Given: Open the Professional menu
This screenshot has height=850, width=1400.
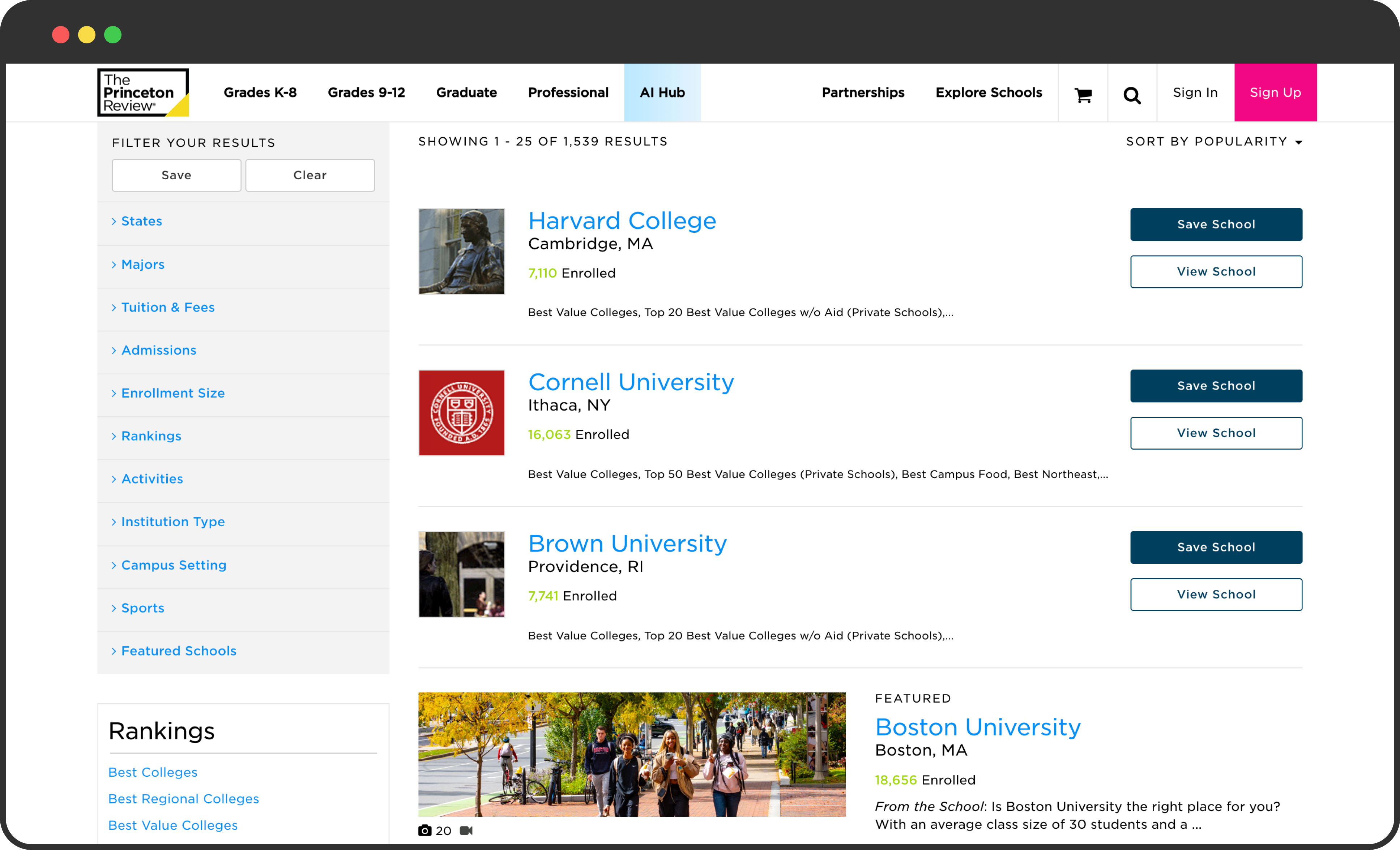Looking at the screenshot, I should coord(568,93).
